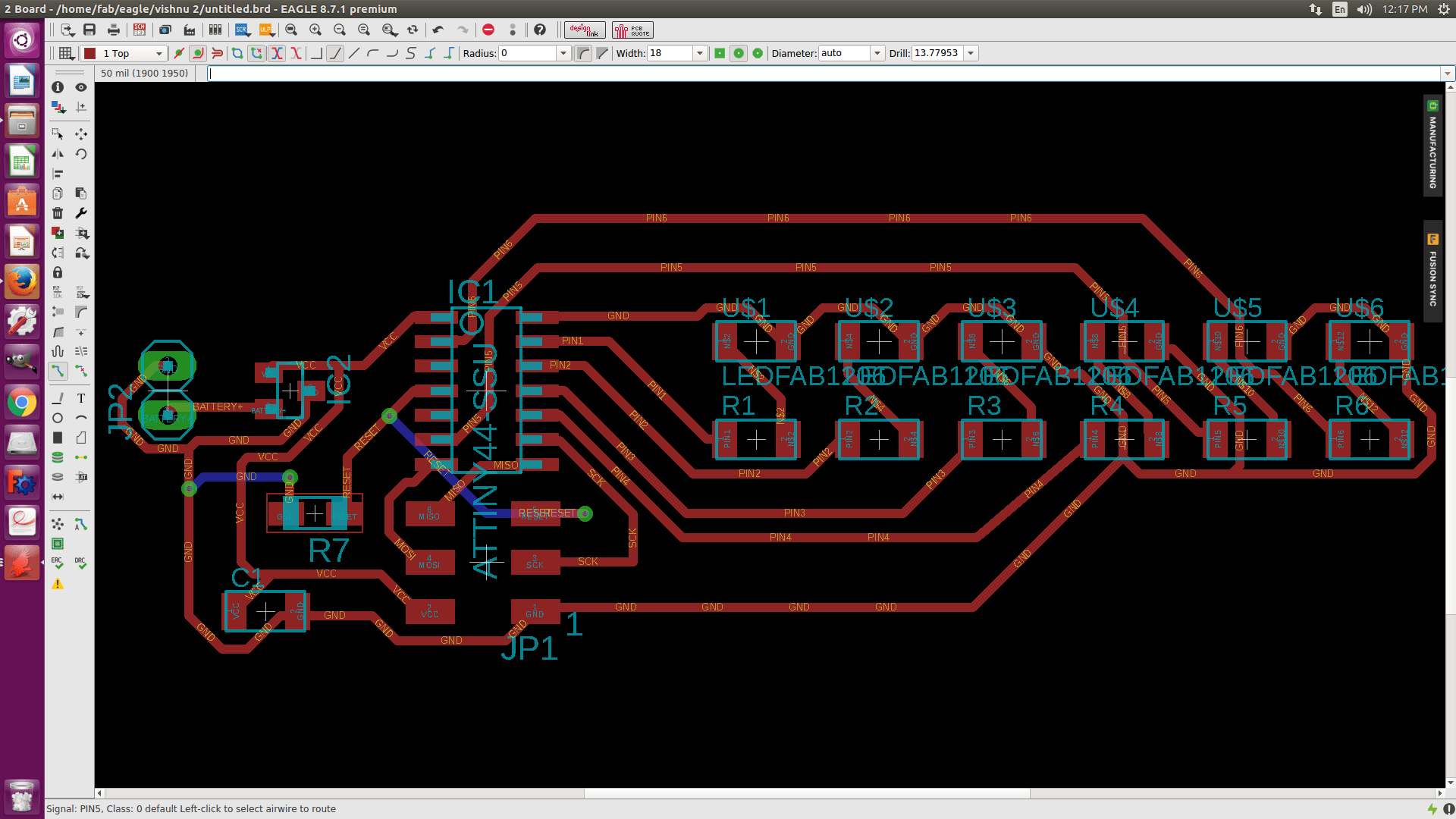Select the Via tool
1456x819 pixels.
point(58,457)
